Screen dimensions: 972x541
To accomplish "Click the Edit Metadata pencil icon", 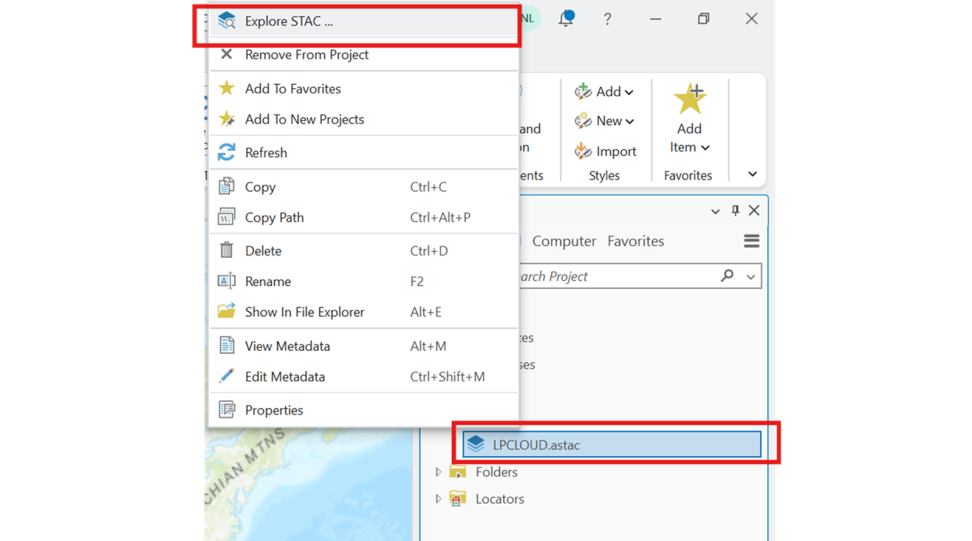I will click(227, 376).
